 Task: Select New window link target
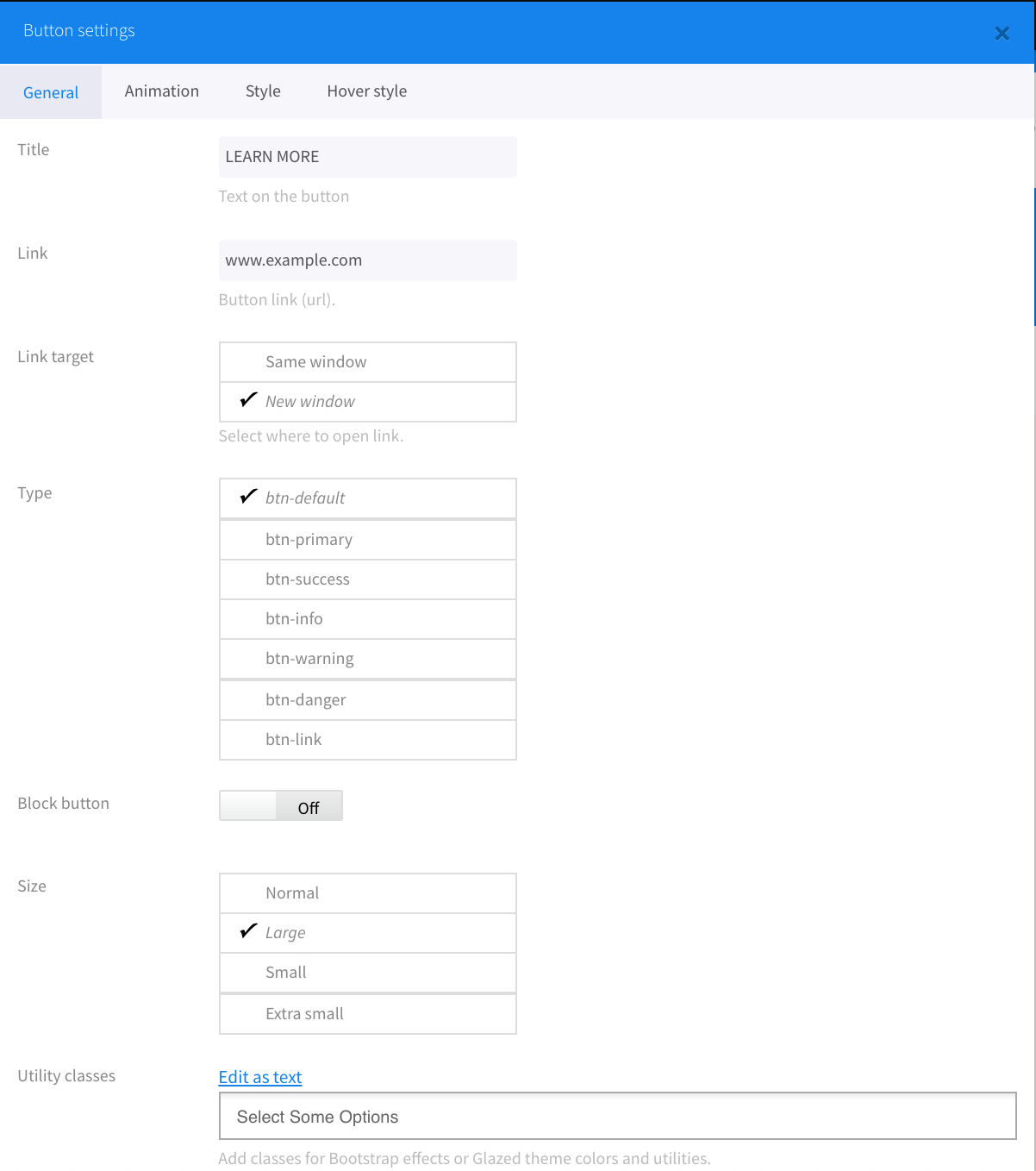point(368,402)
